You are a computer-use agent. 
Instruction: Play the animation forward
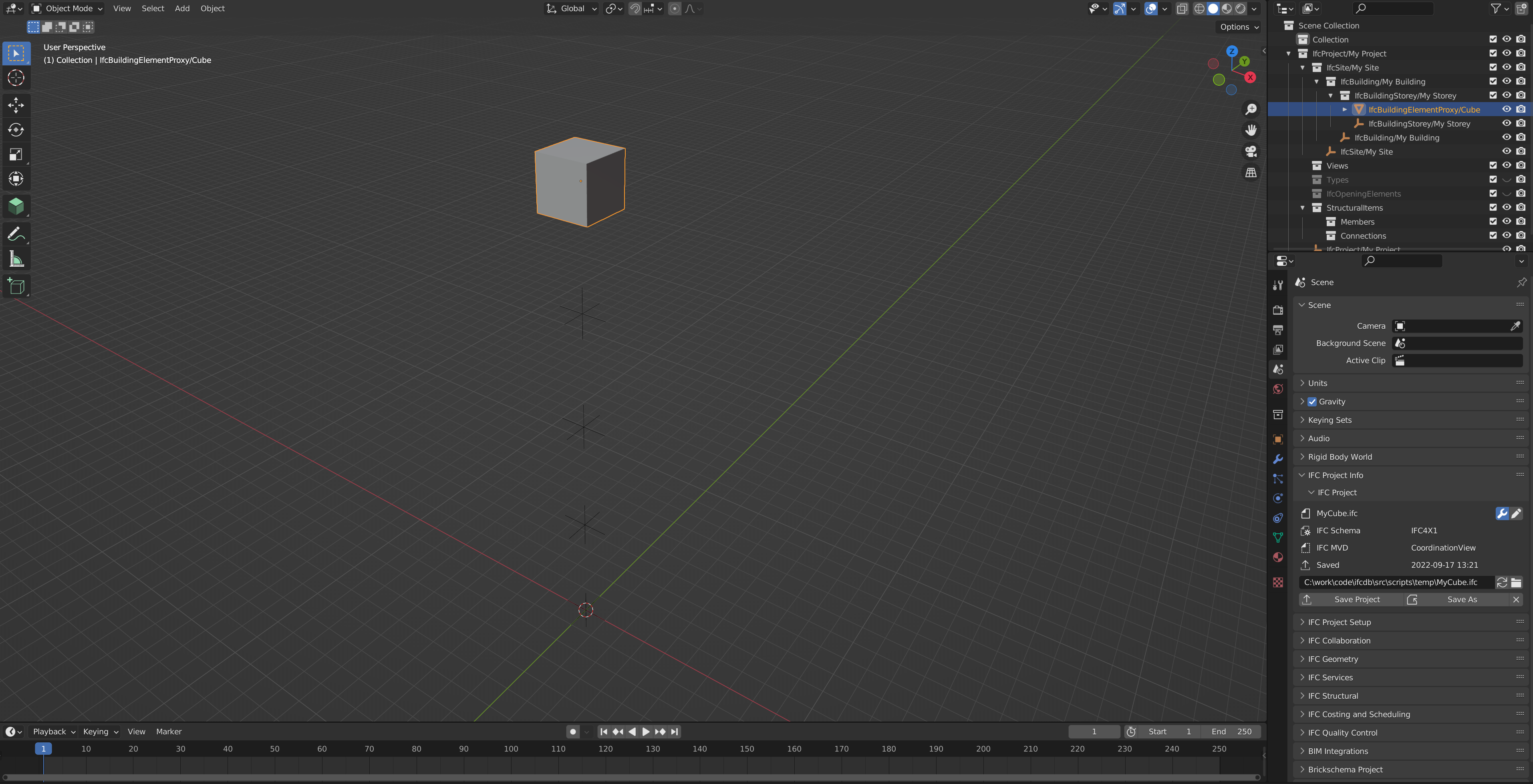(x=646, y=732)
